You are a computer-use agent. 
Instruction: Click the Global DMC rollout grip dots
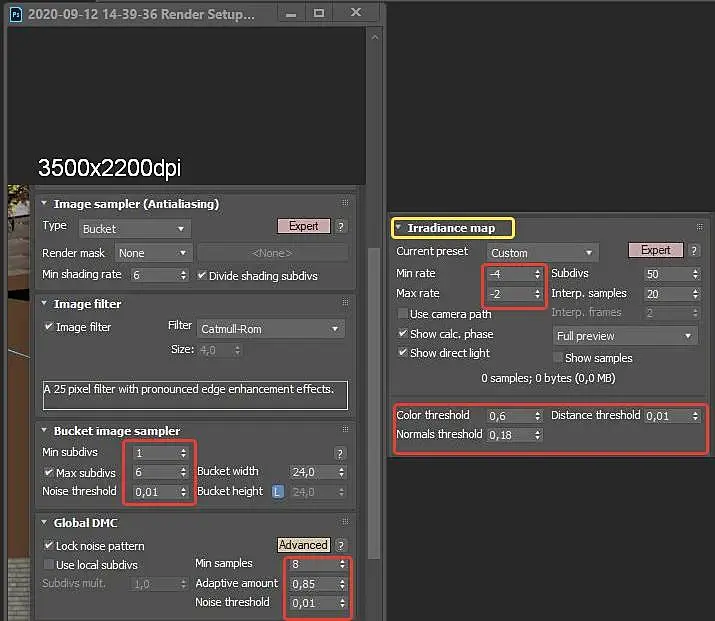(345, 521)
